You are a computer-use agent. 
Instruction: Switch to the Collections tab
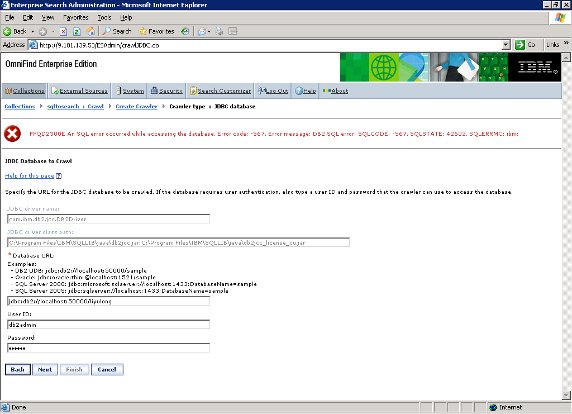[25, 91]
